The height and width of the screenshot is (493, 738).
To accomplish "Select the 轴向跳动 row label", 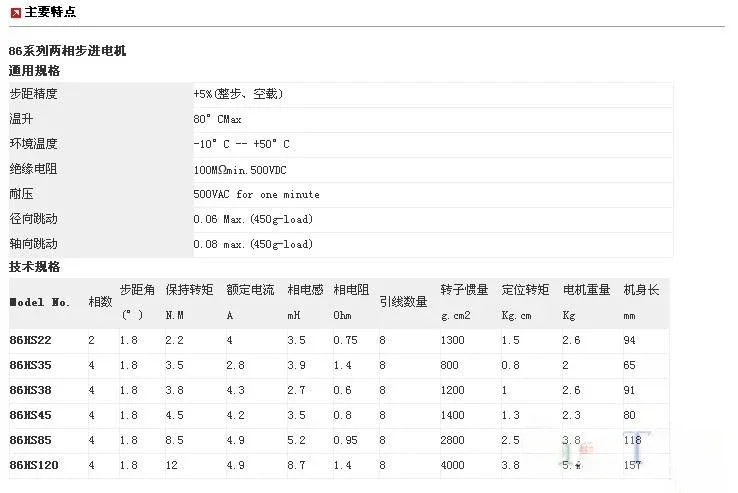I will click(33, 243).
